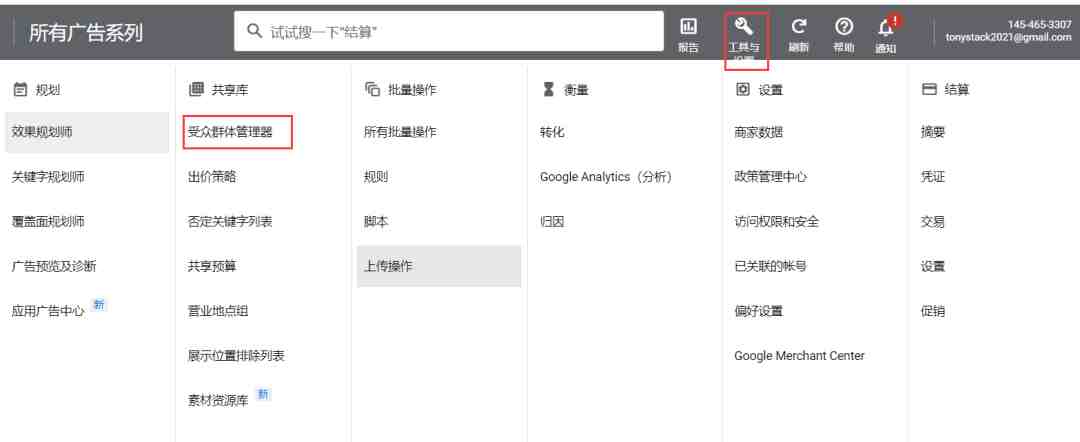Click the 新 badge beside 应用广告中心
Viewport: 1080px width, 442px height.
point(98,305)
